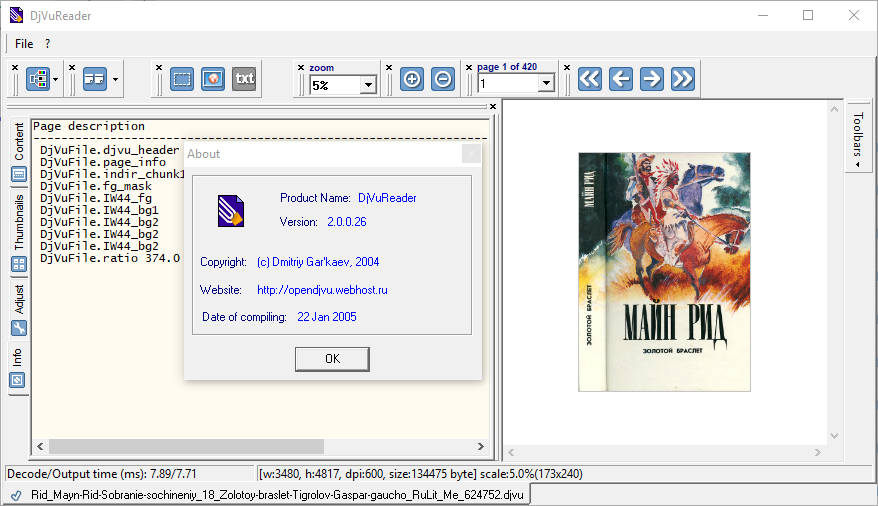The image size is (878, 506).
Task: Select the rectangular selection tool
Action: 182,79
